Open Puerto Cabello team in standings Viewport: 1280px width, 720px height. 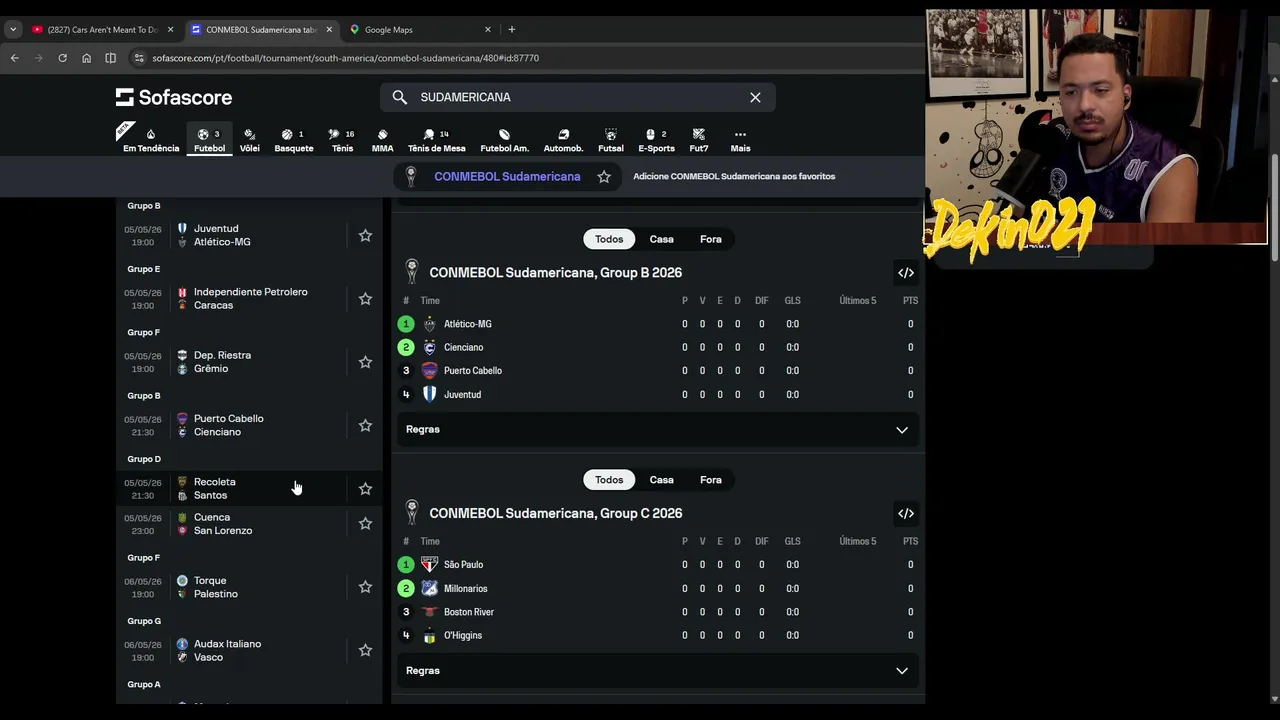point(657,371)
